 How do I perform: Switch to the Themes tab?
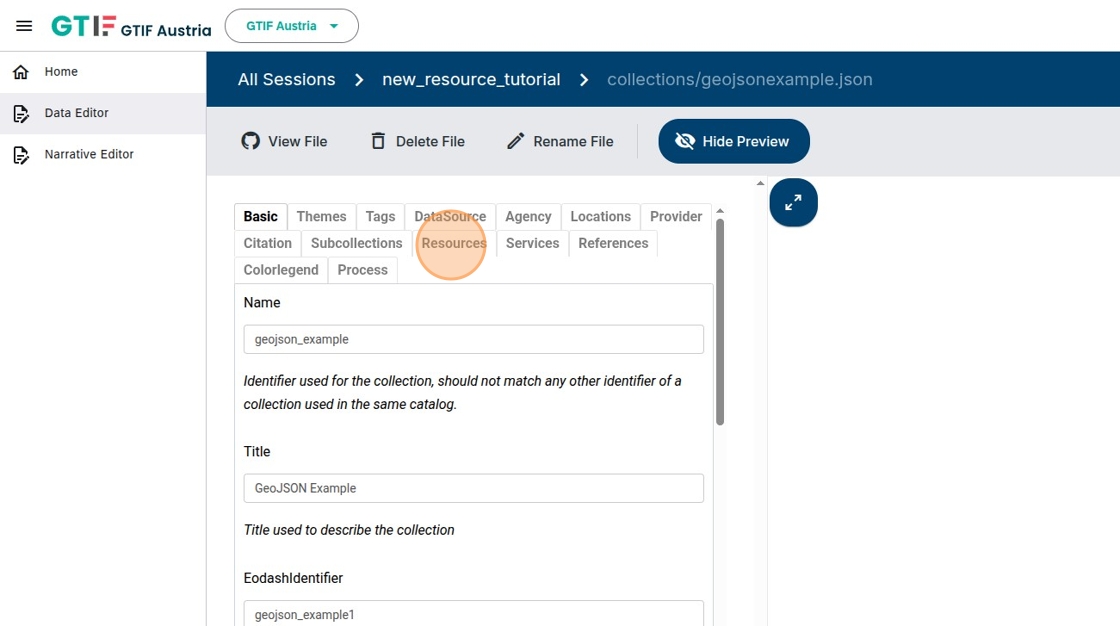pos(321,217)
